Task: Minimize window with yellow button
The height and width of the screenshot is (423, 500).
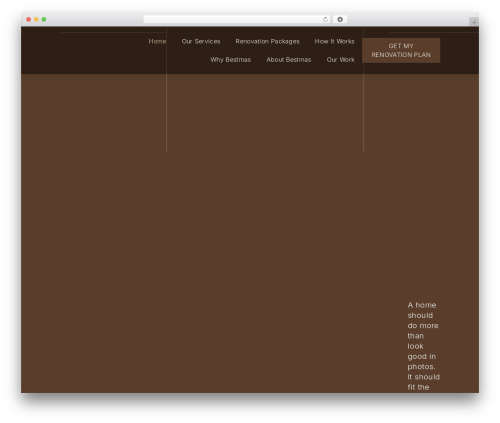Action: coord(36,19)
